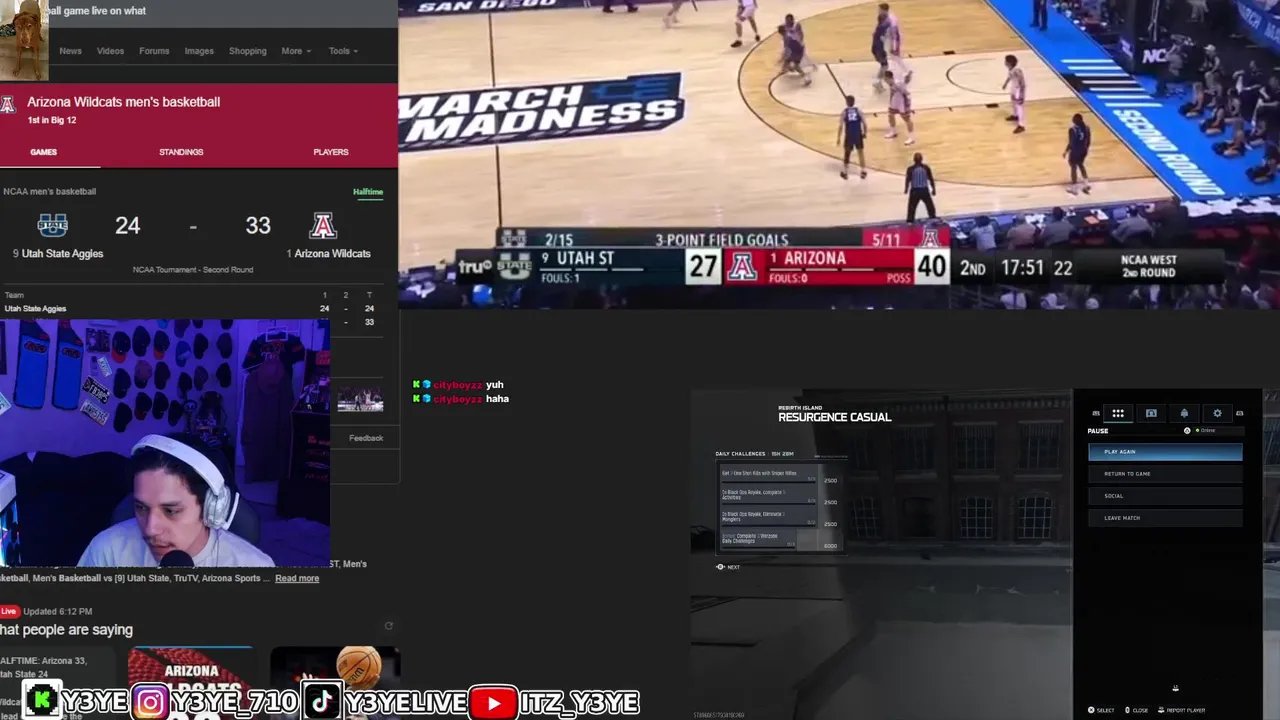Click NEXT under daily challenges
1280x720 pixels.
coord(728,567)
